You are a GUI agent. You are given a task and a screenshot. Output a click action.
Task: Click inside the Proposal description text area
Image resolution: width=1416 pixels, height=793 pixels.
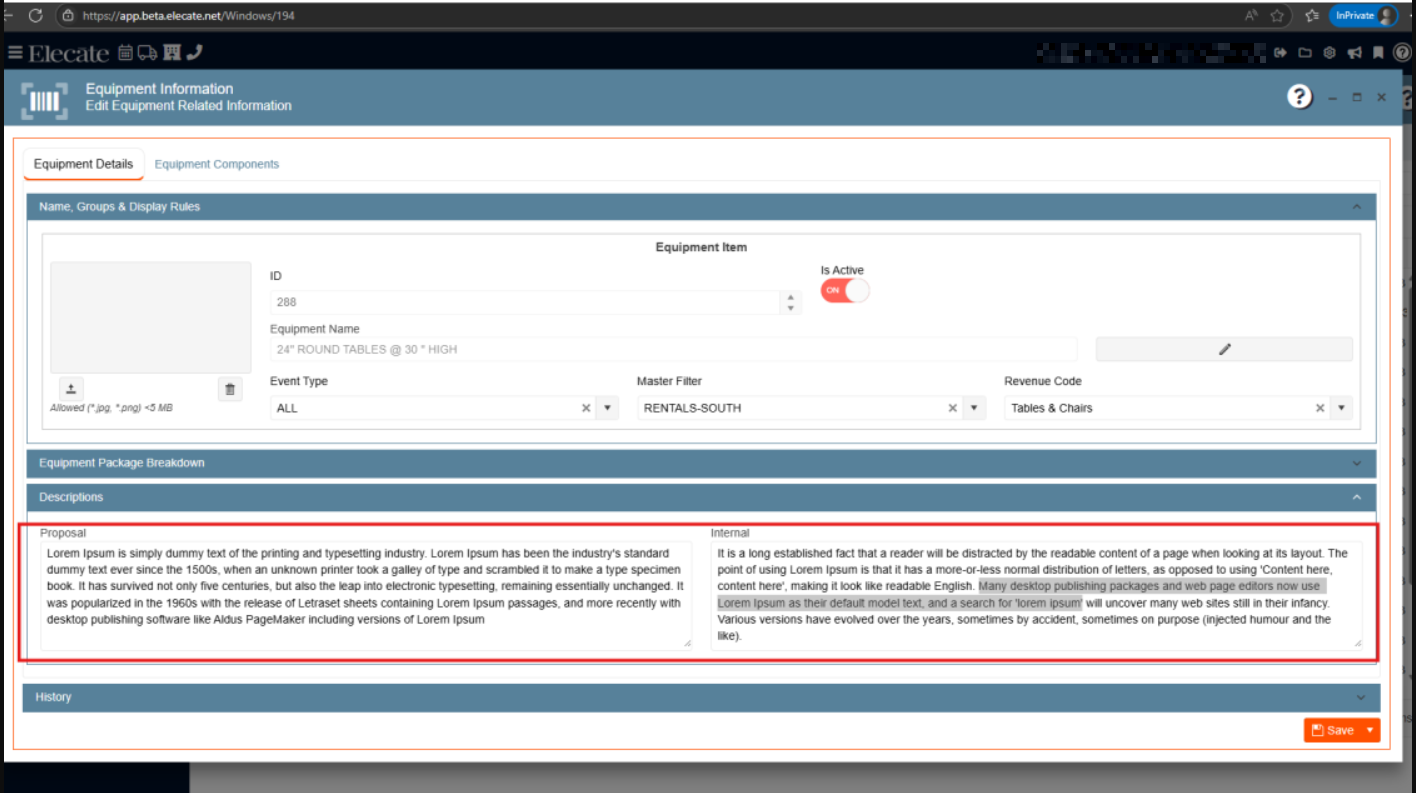coord(366,595)
